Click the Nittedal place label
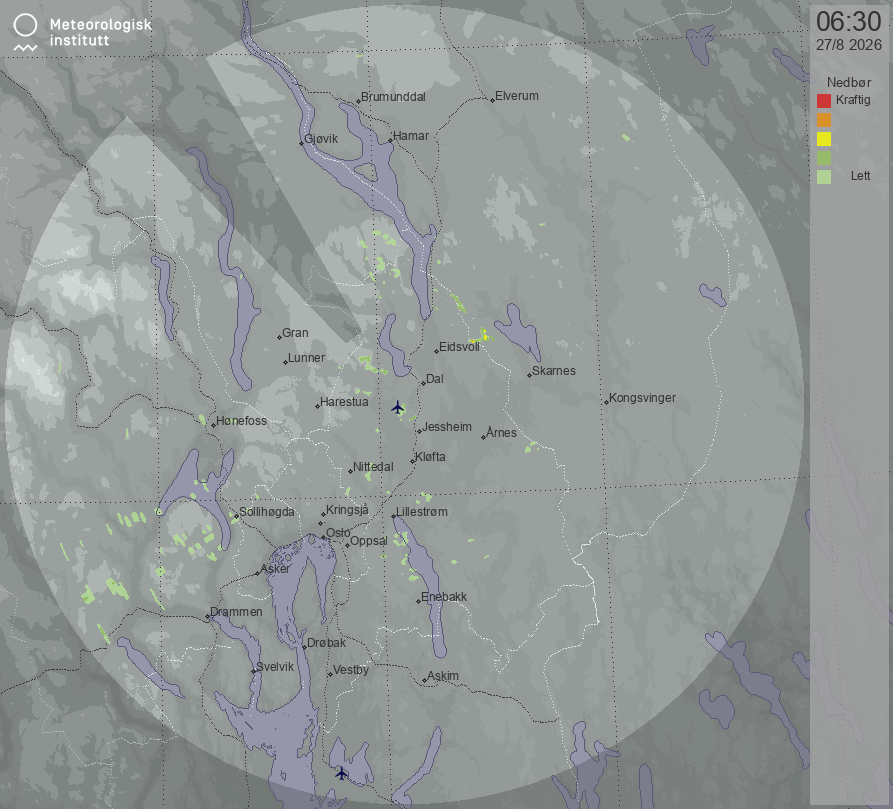 tap(373, 467)
